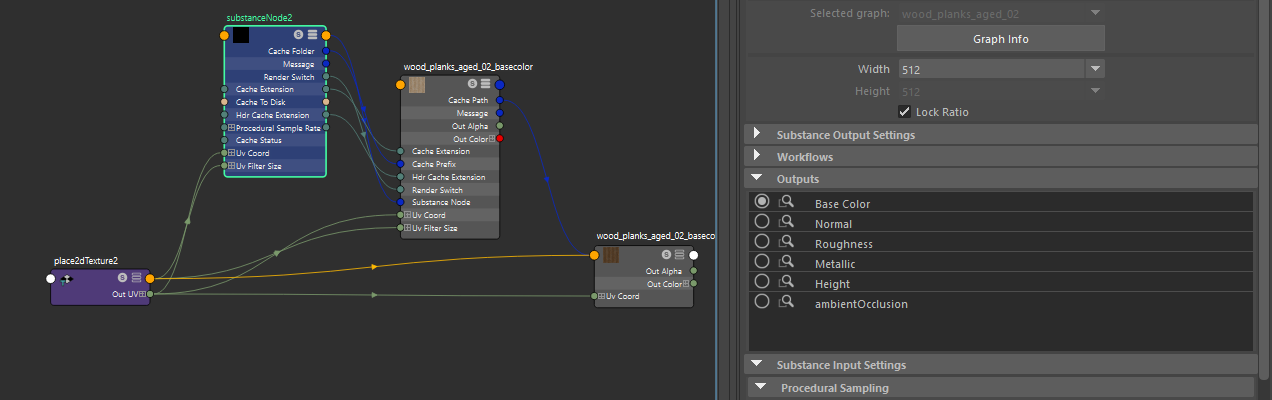Open the Width dropdown arrow
Screen dimensions: 1272x400
1095,70
